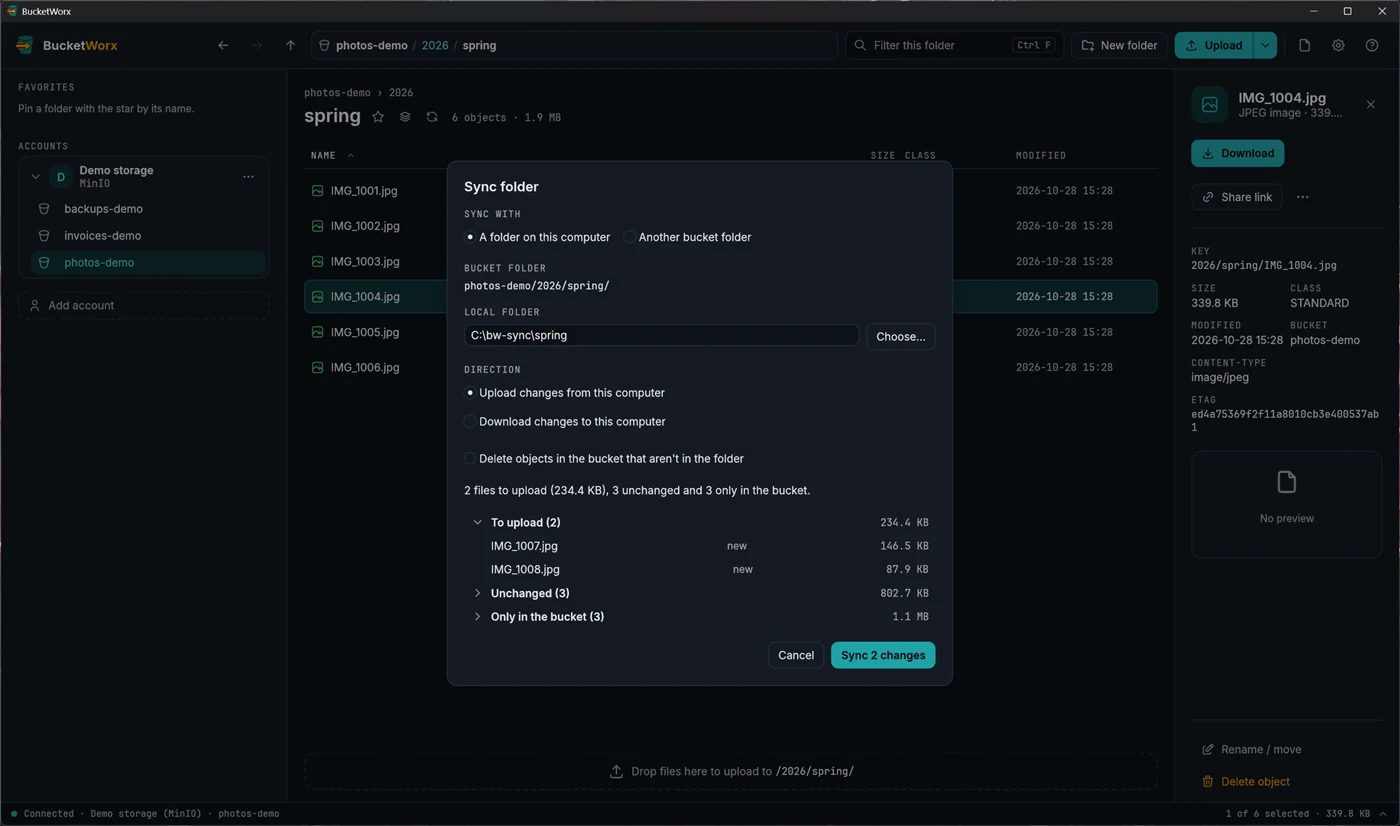Open the Upload button dropdown arrow
The height and width of the screenshot is (826, 1400).
[x=1265, y=45]
